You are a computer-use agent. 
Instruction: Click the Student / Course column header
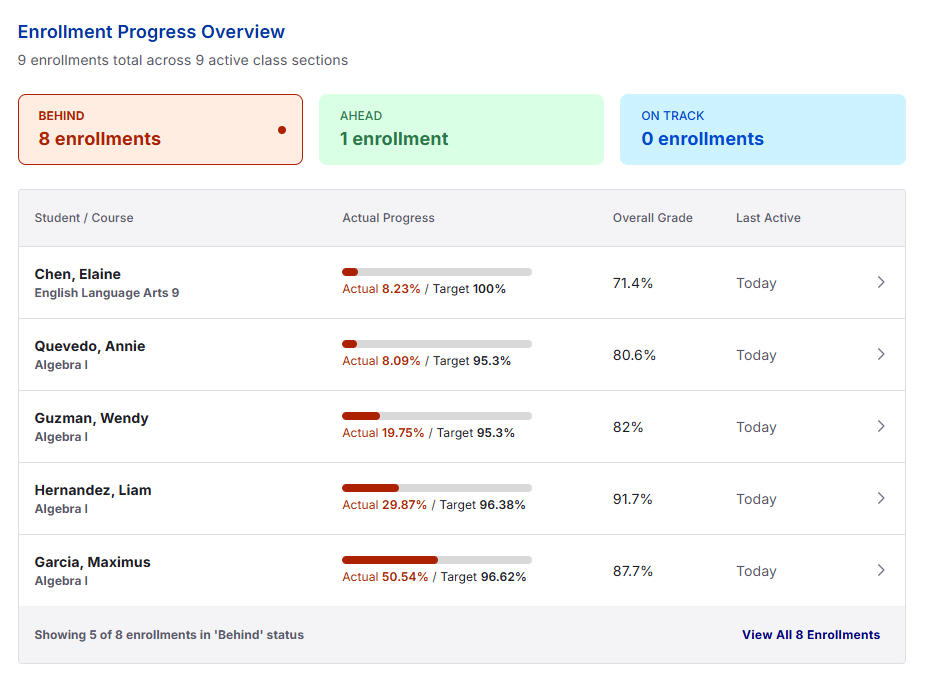[84, 218]
